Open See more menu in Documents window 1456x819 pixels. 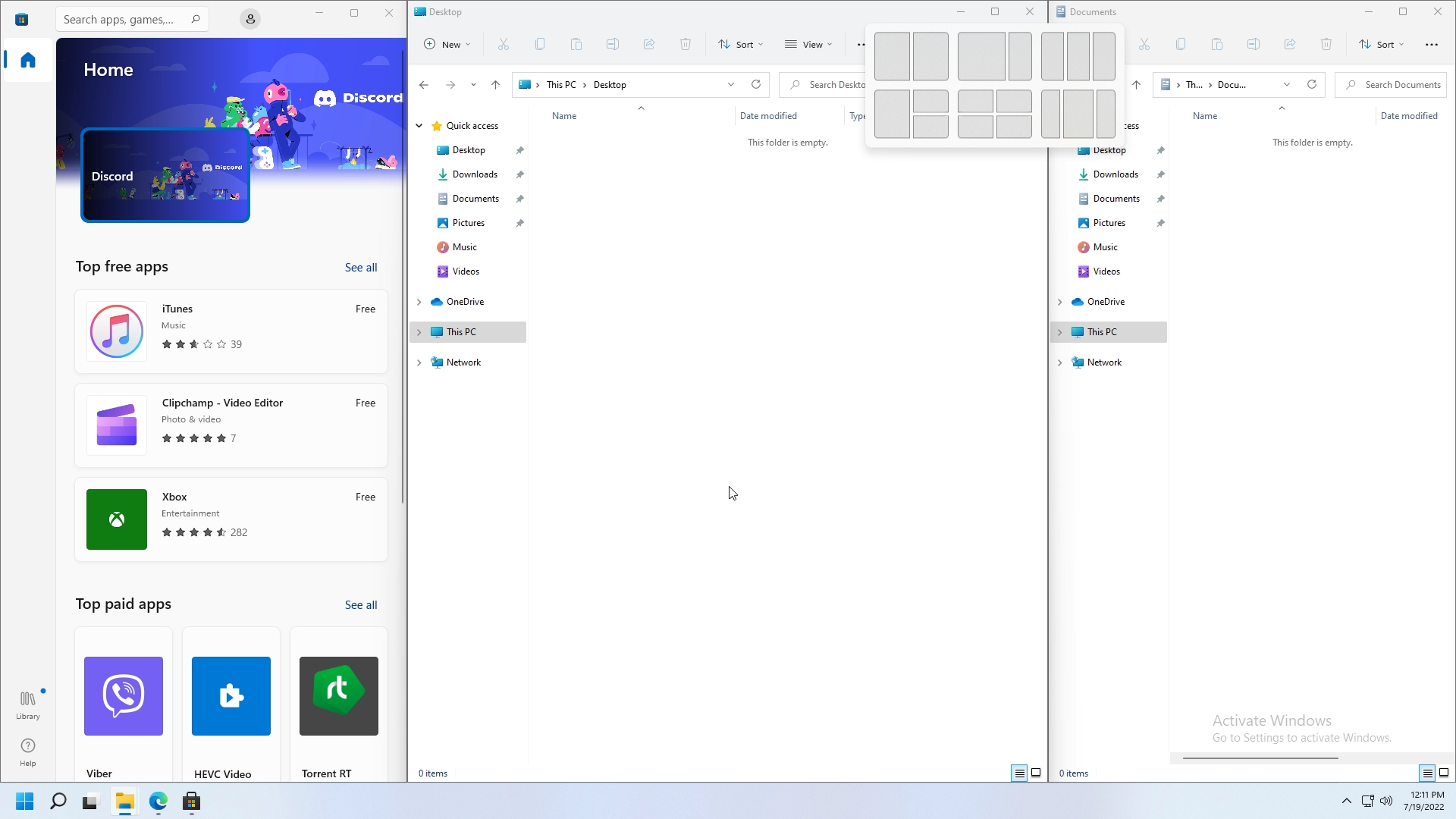[1432, 44]
